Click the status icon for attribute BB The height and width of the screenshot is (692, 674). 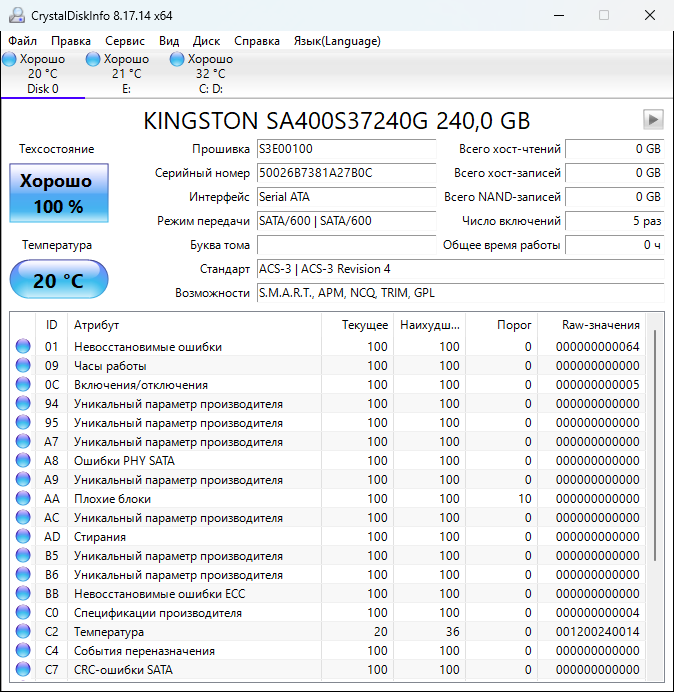[23, 593]
